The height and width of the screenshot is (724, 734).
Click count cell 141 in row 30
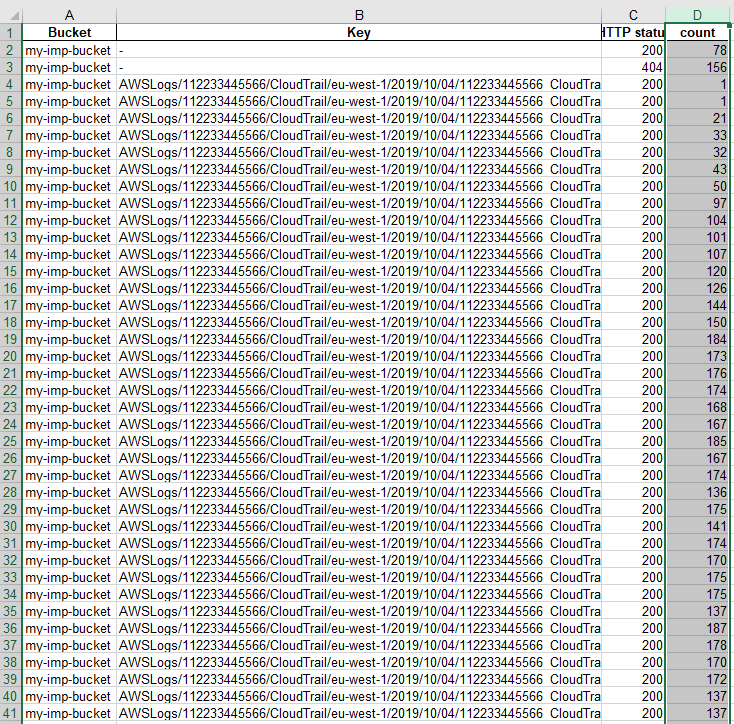(697, 526)
